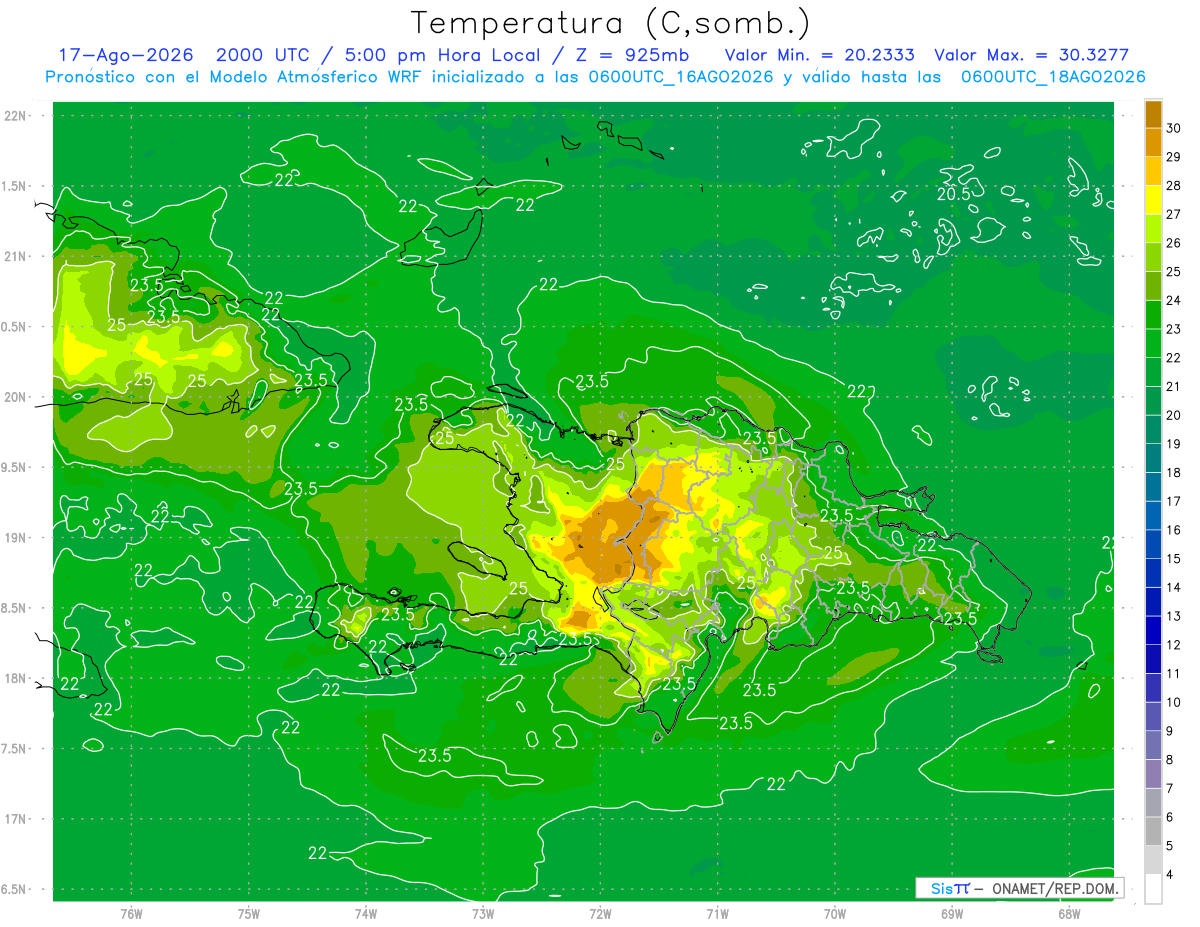Click the '22N' latitude axis label
Viewport: 1200px width, 927px height.
click(x=15, y=116)
